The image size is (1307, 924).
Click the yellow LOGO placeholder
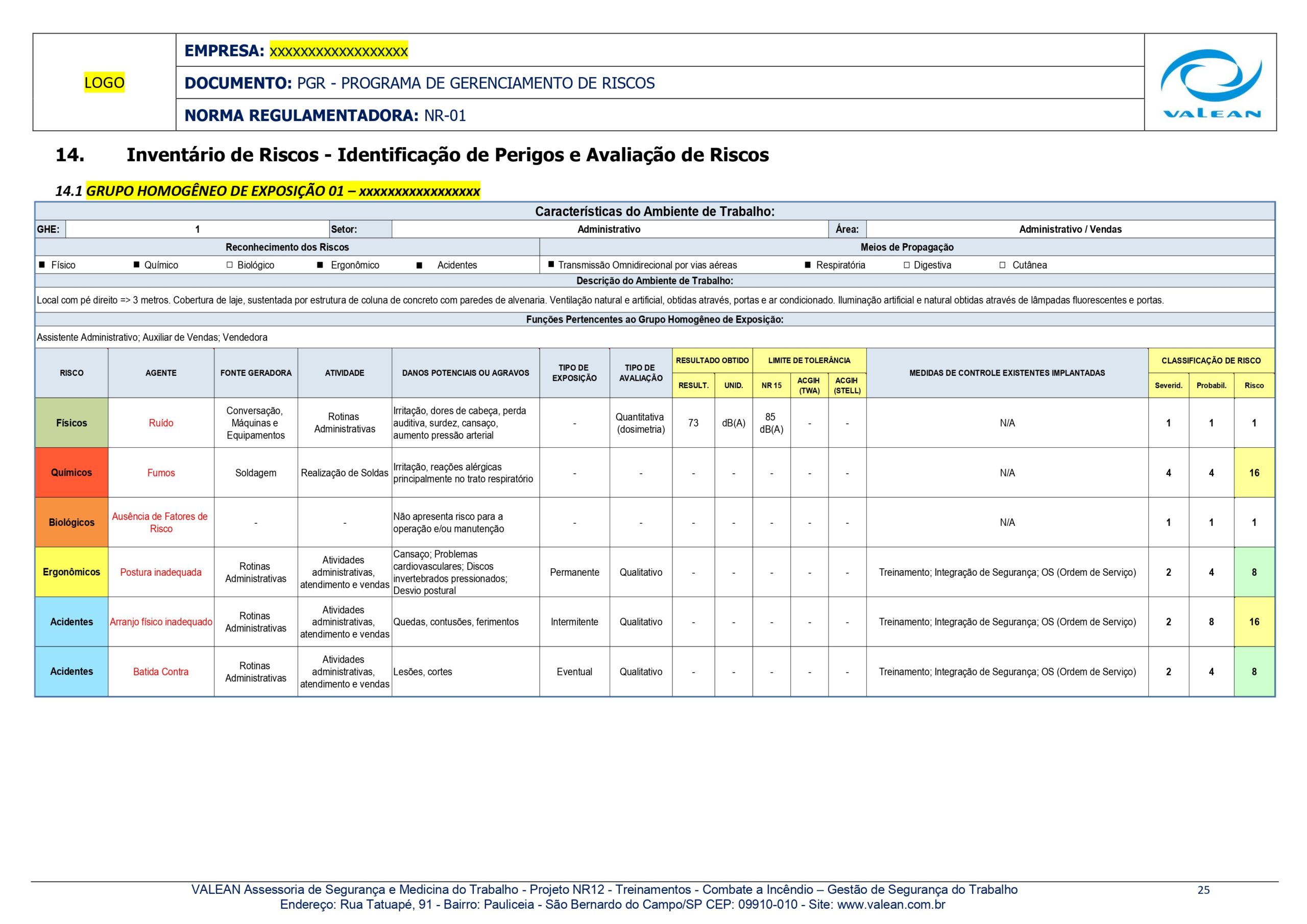(104, 83)
